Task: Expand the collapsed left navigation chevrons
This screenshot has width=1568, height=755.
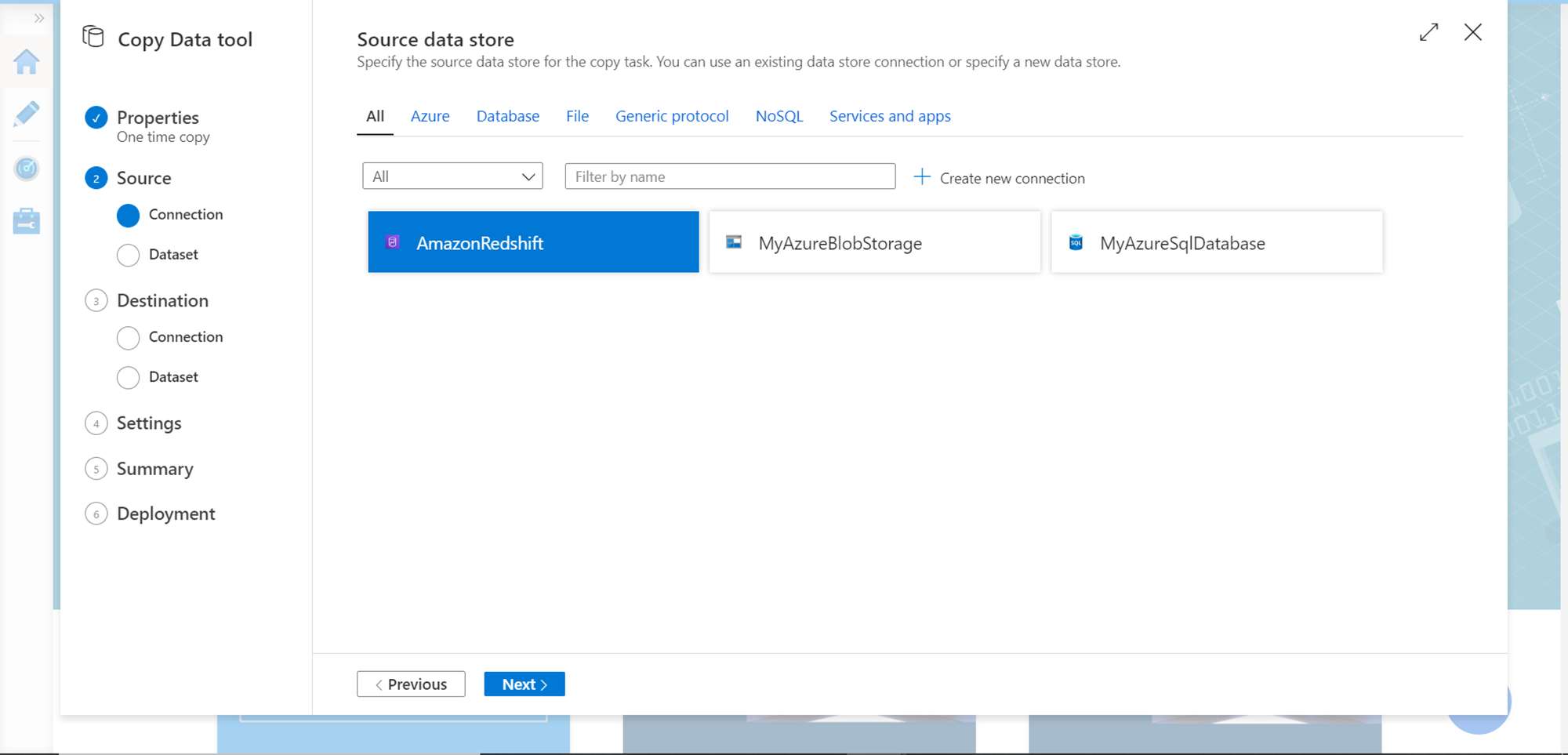Action: point(38,18)
